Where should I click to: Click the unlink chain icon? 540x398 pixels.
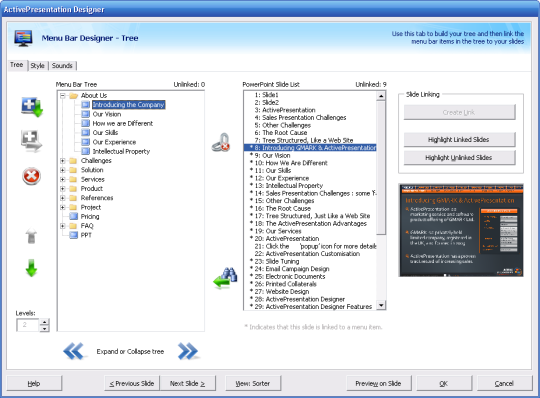tap(221, 143)
